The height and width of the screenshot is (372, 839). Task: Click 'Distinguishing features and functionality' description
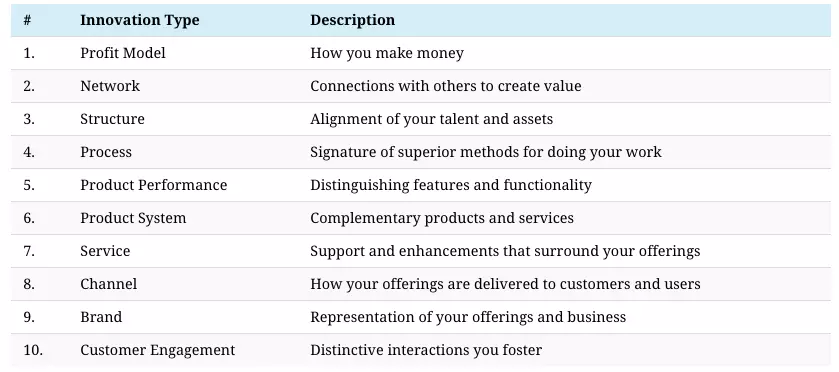(451, 186)
